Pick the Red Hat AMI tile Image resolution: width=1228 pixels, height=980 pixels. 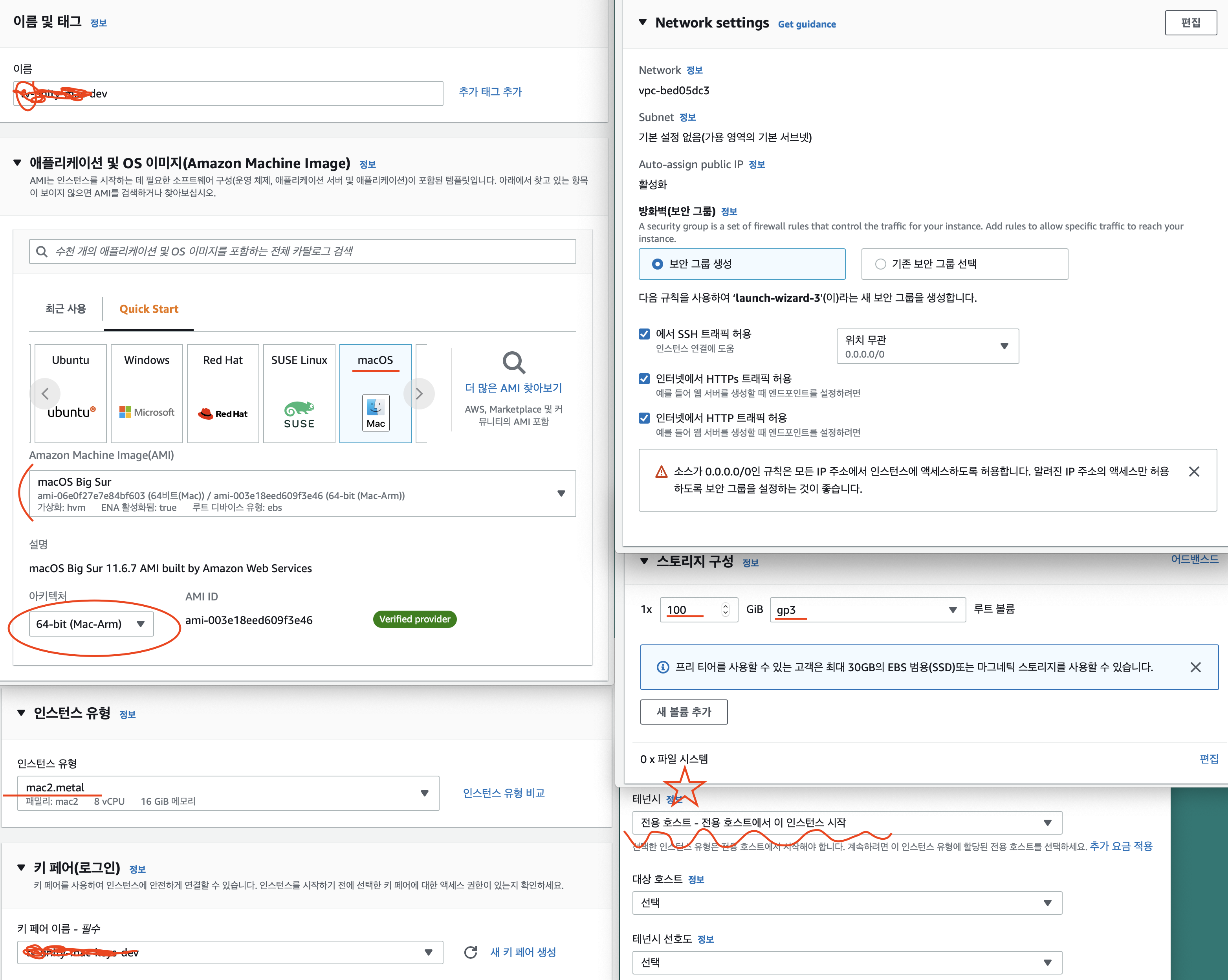(x=223, y=394)
